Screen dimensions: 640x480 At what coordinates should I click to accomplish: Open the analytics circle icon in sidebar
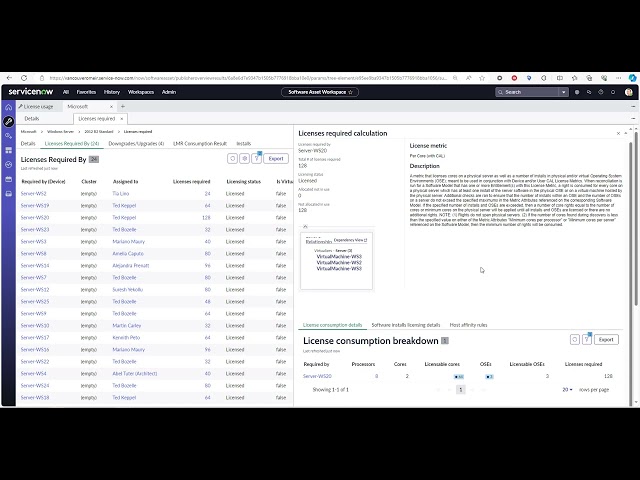click(x=9, y=164)
